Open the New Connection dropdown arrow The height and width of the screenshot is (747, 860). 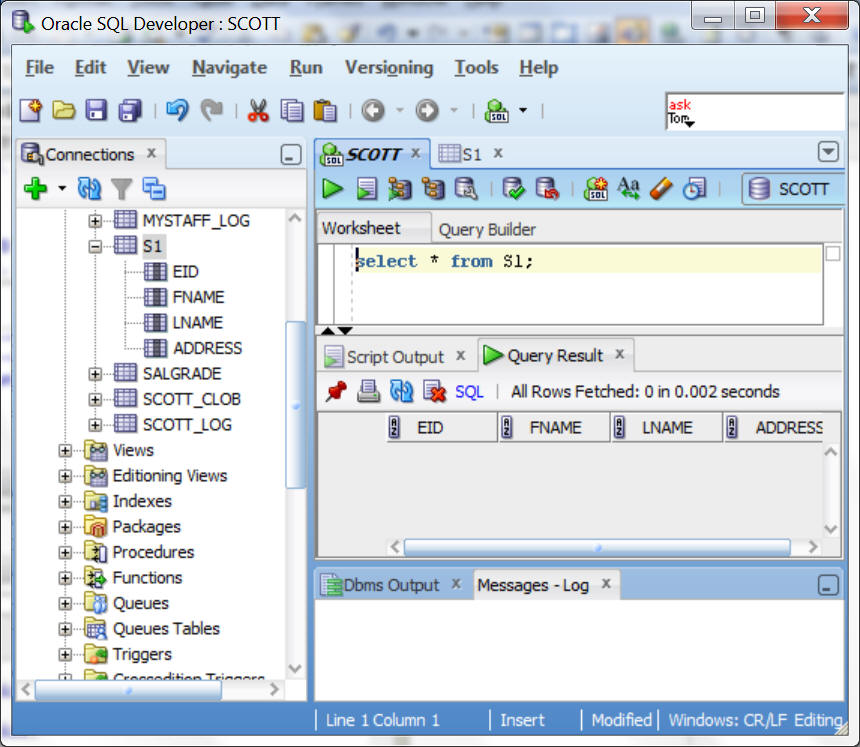pyautogui.click(x=62, y=189)
